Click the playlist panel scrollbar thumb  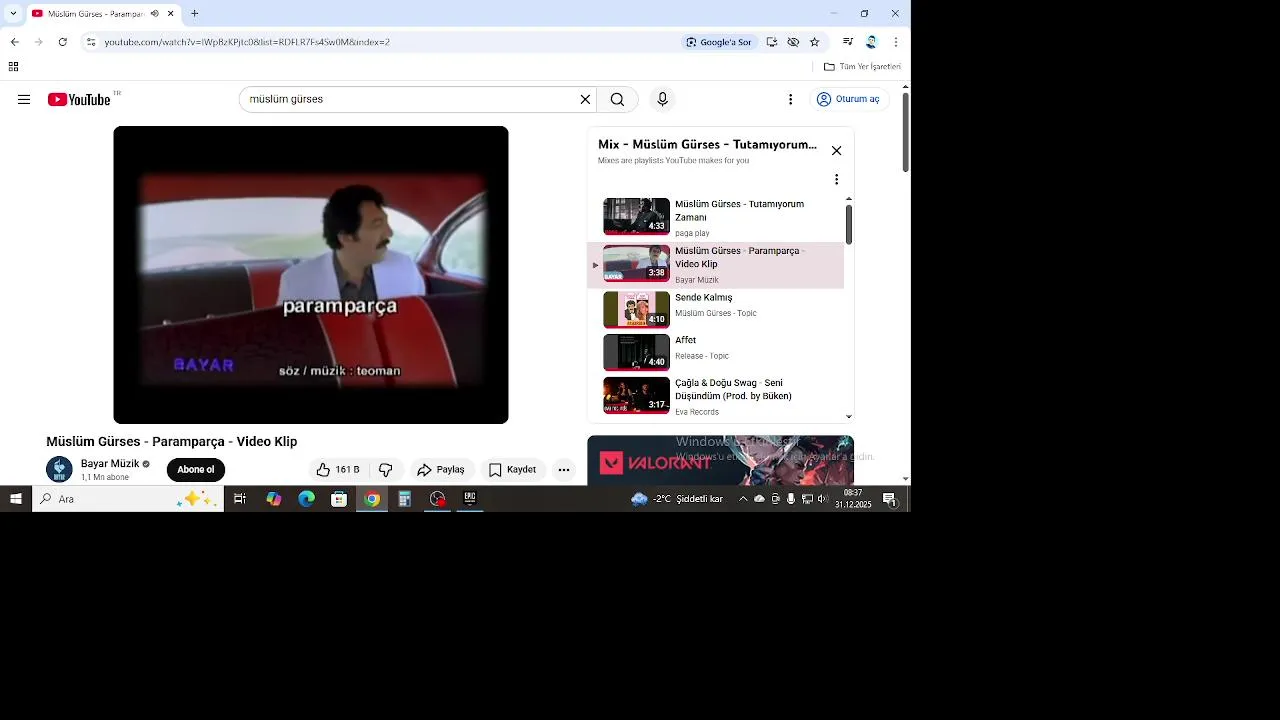pos(849,224)
